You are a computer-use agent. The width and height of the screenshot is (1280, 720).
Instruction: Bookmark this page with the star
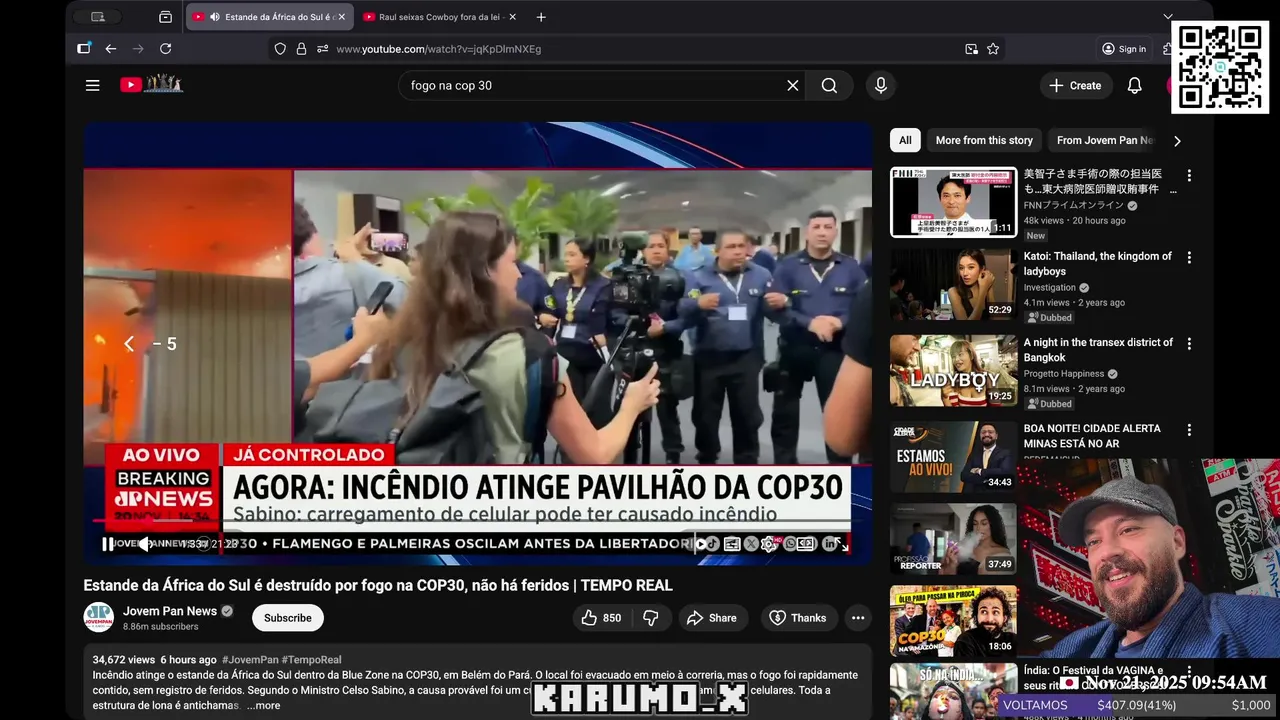(x=993, y=48)
